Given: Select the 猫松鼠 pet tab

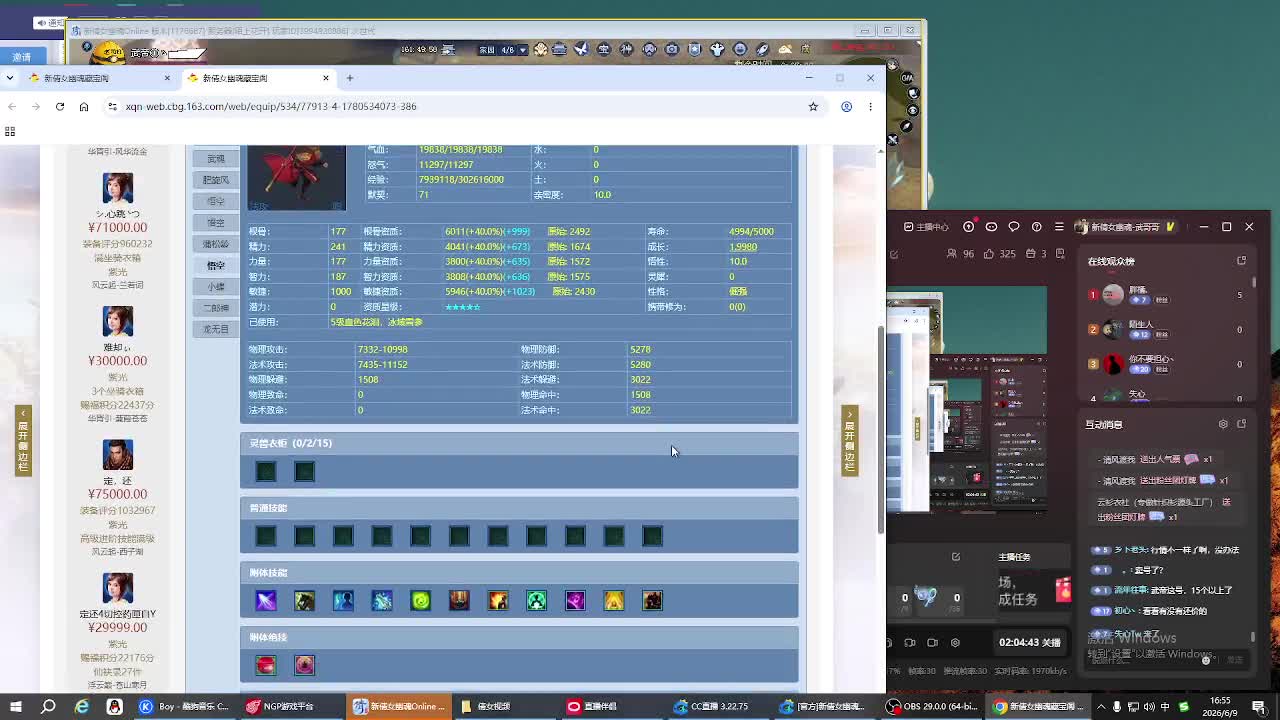Looking at the screenshot, I should point(216,244).
